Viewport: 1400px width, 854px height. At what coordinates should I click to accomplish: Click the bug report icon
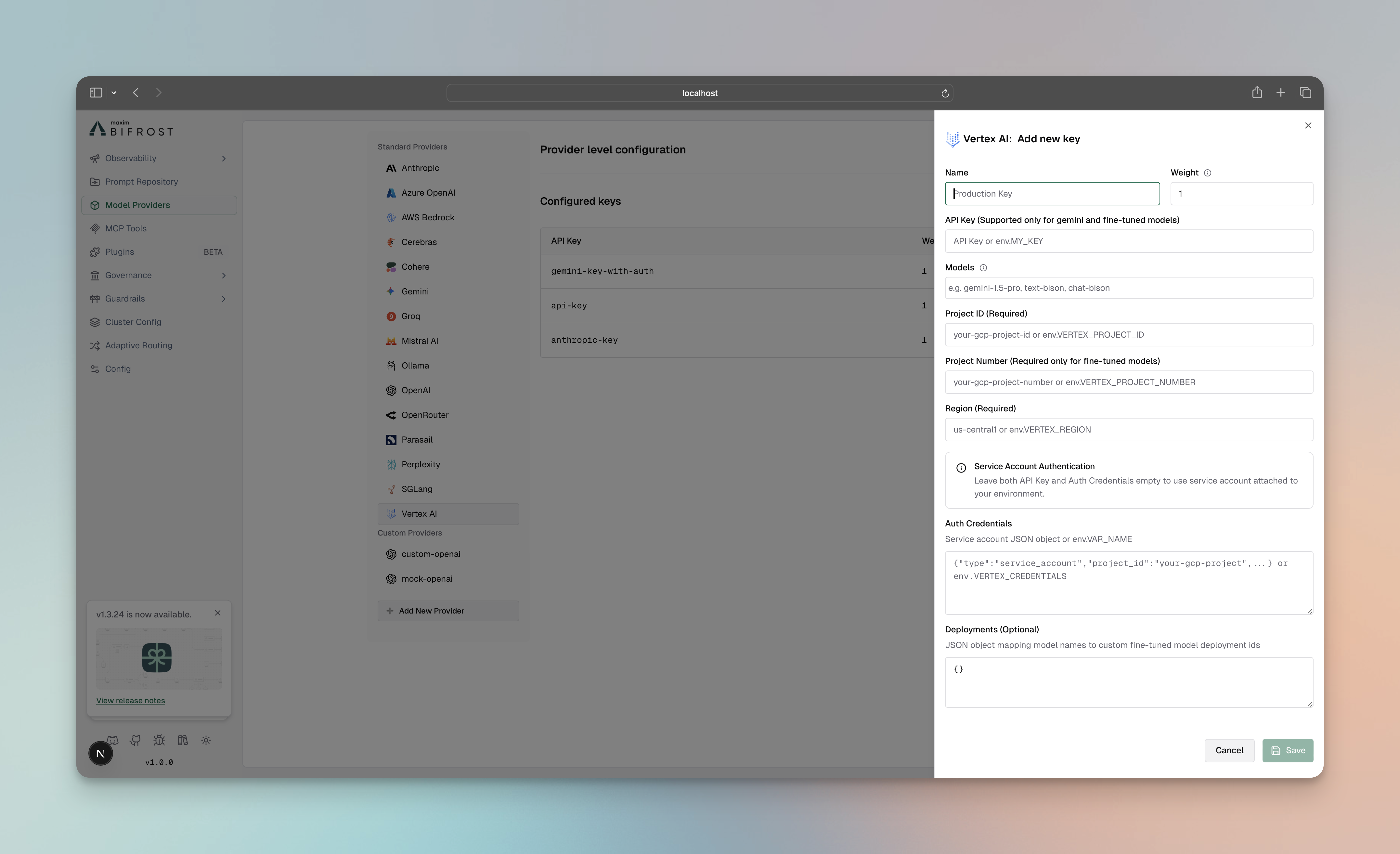(159, 740)
